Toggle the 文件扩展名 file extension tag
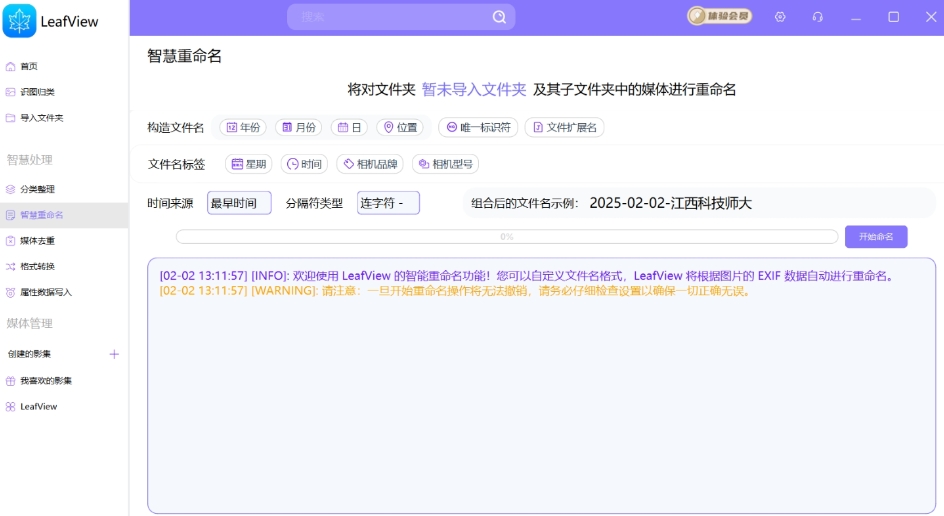 coord(564,127)
